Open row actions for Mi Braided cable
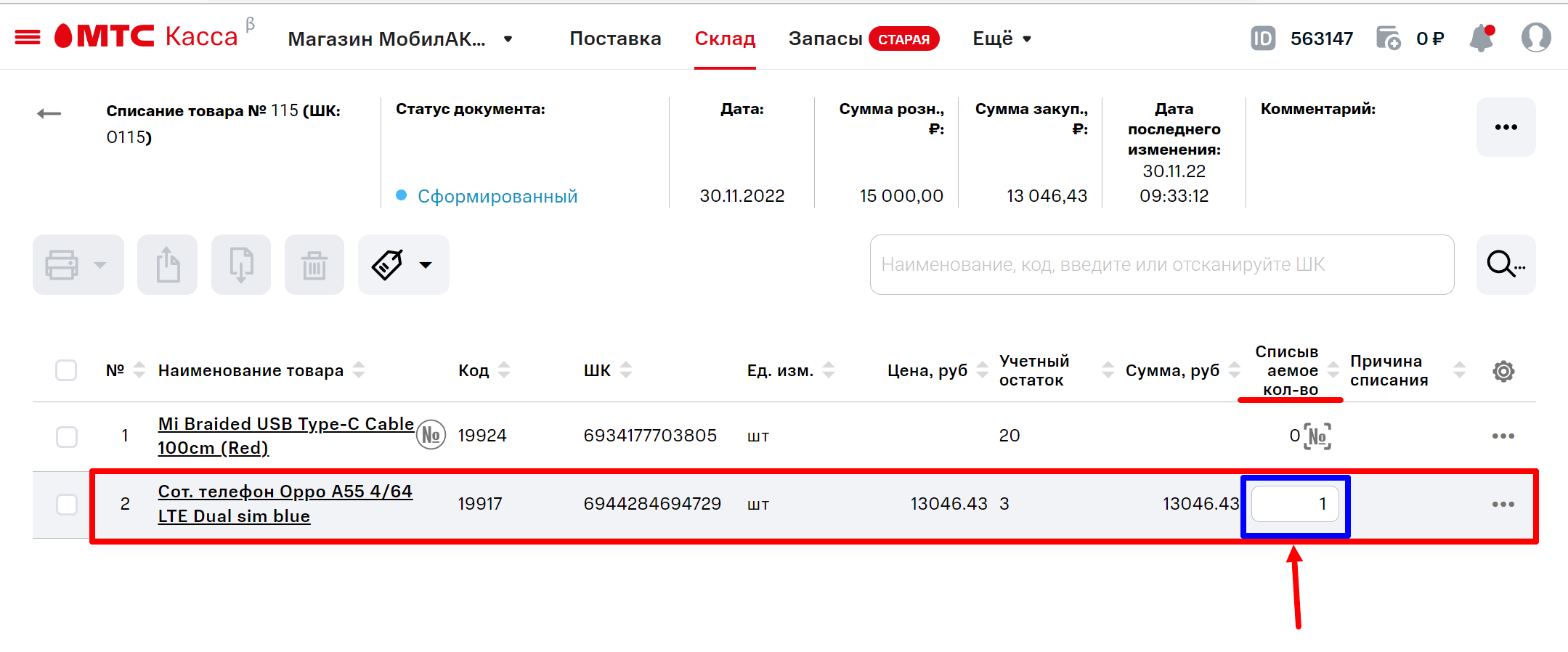This screenshot has width=1568, height=652. pyautogui.click(x=1503, y=436)
